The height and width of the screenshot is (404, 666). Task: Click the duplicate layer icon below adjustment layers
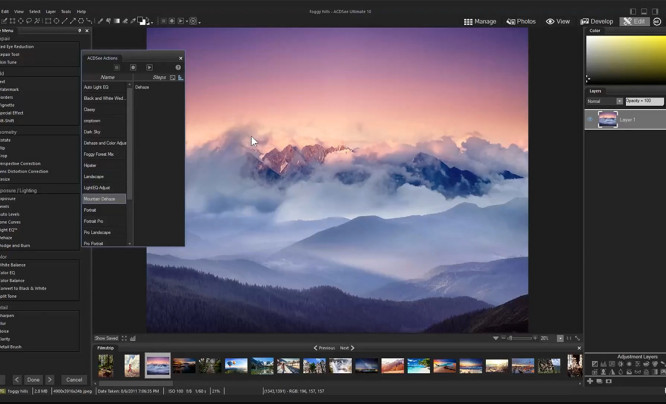pyautogui.click(x=599, y=381)
